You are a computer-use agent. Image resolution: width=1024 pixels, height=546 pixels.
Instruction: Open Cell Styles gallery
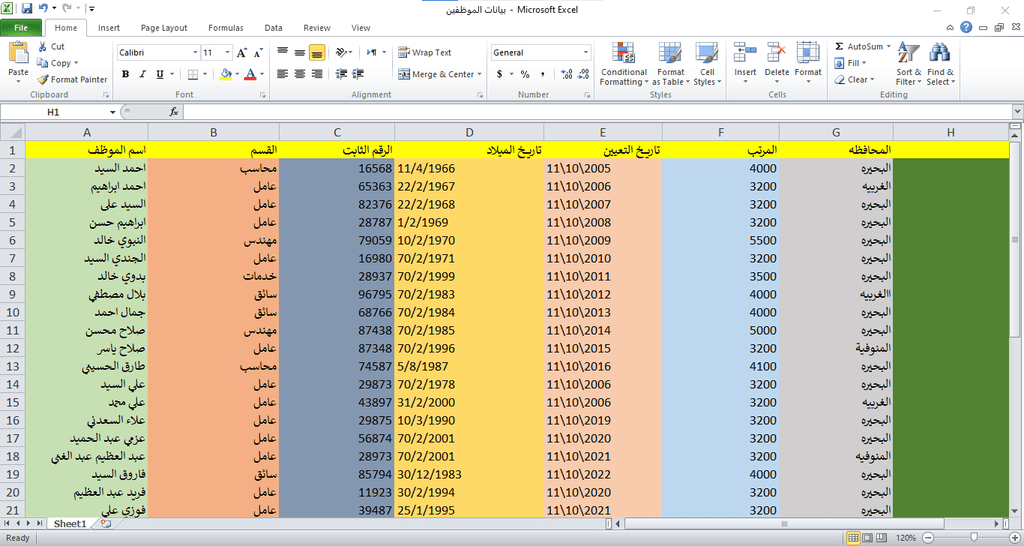tap(707, 64)
